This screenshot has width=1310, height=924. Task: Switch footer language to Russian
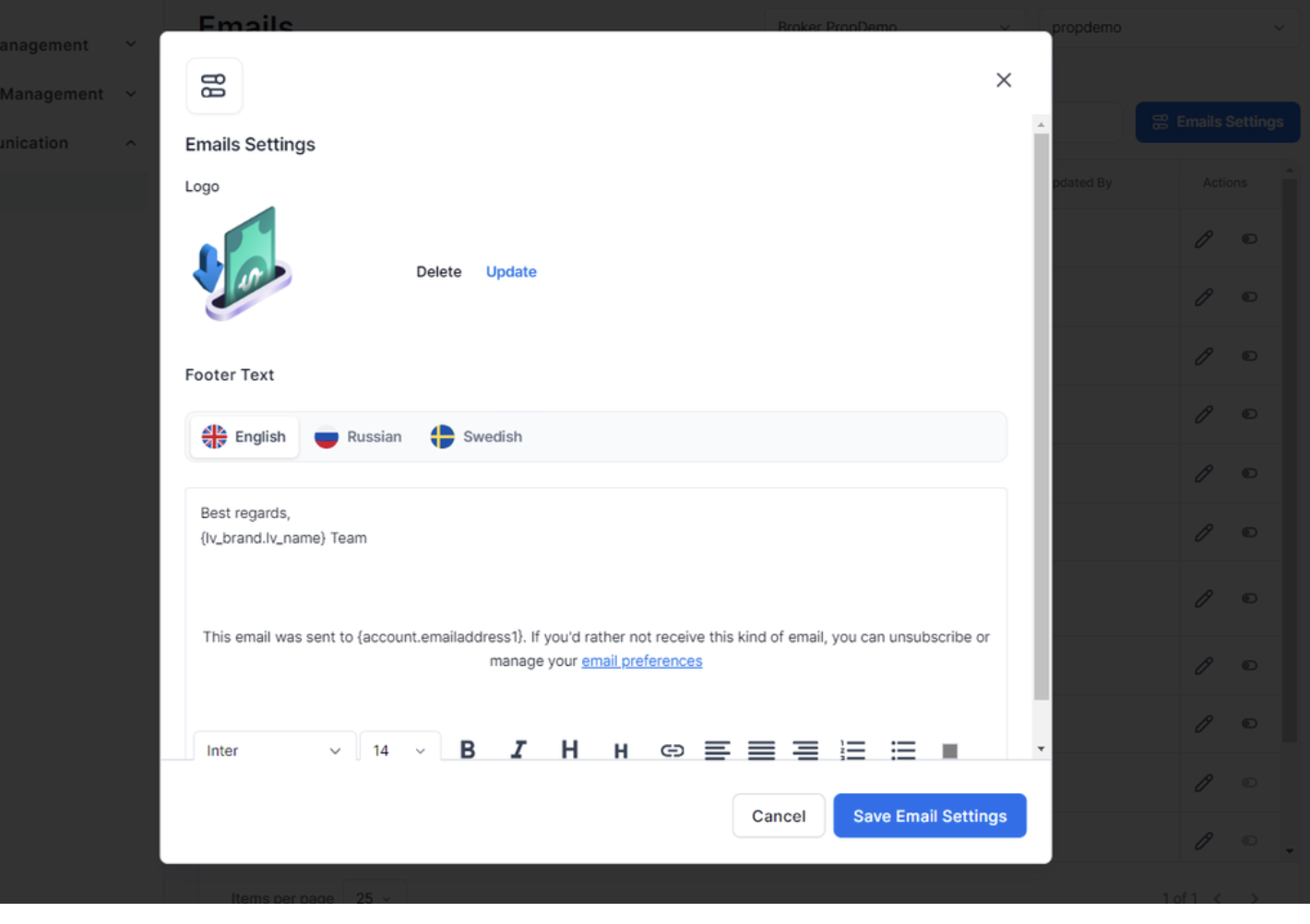[358, 437]
